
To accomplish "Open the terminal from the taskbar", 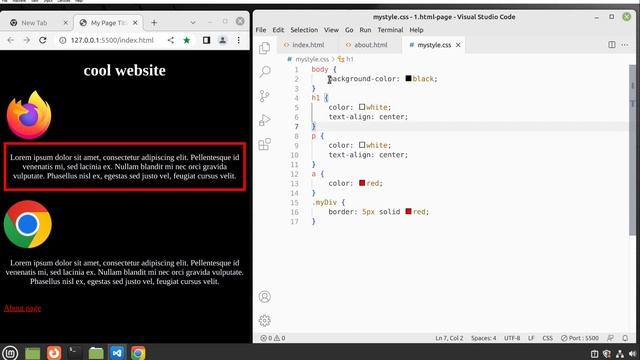I will tap(75, 353).
